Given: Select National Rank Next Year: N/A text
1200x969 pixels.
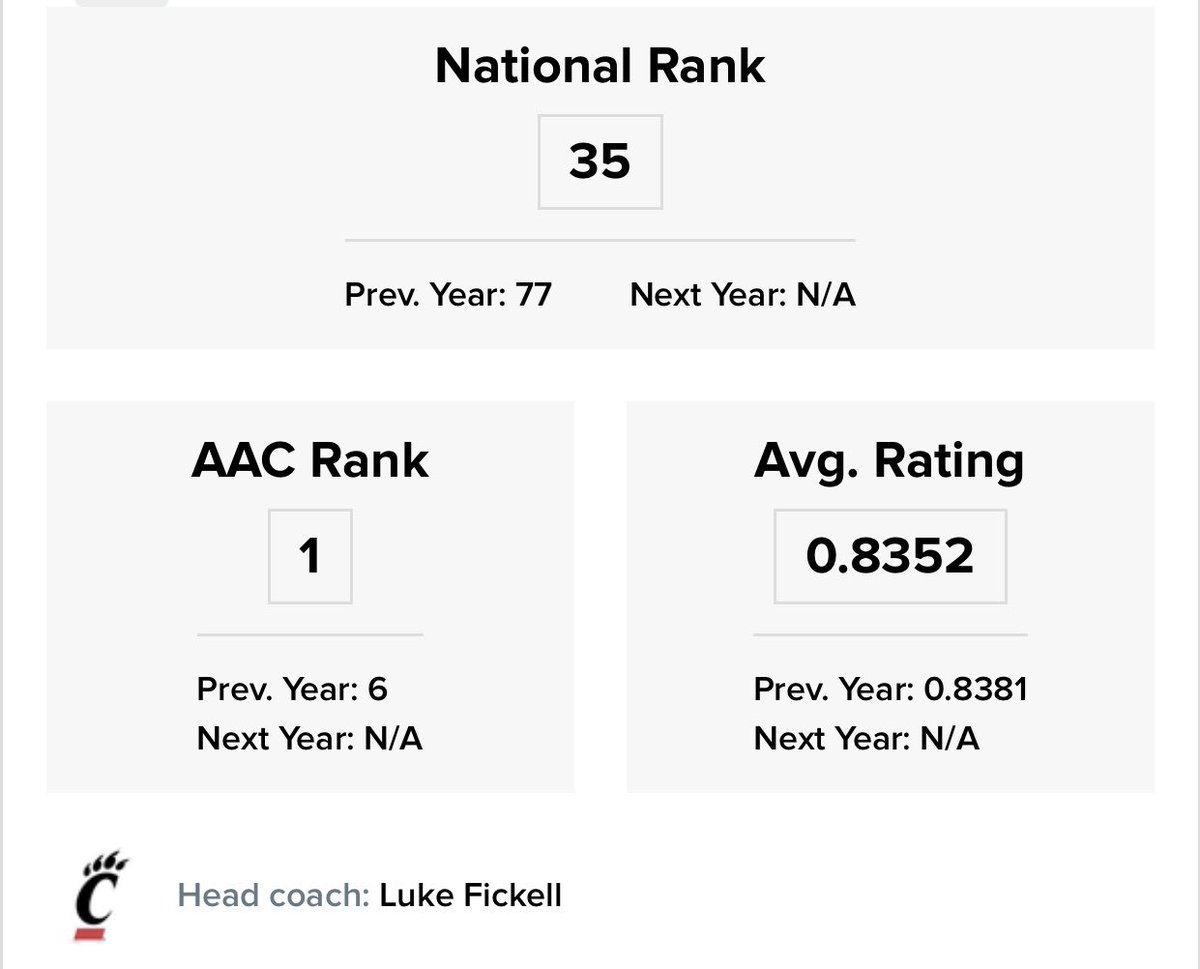Looking at the screenshot, I should coord(743,295).
